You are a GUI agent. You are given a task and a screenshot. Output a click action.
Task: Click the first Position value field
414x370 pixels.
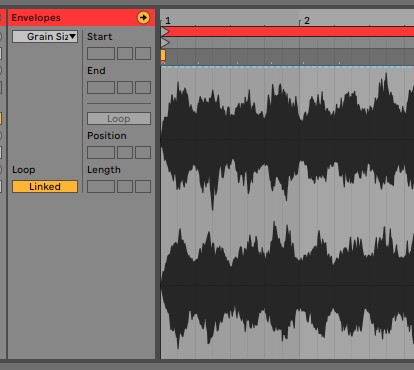pyautogui.click(x=101, y=153)
